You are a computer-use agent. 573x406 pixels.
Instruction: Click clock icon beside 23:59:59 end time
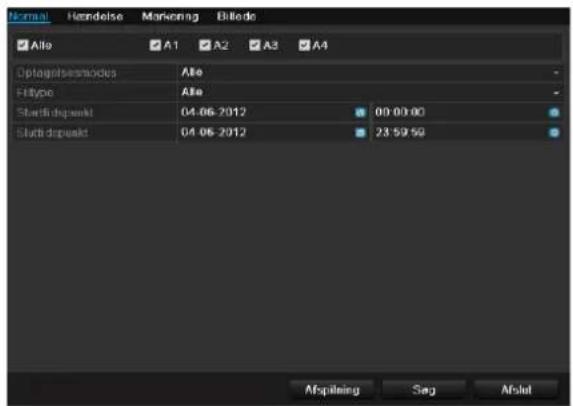point(554,133)
